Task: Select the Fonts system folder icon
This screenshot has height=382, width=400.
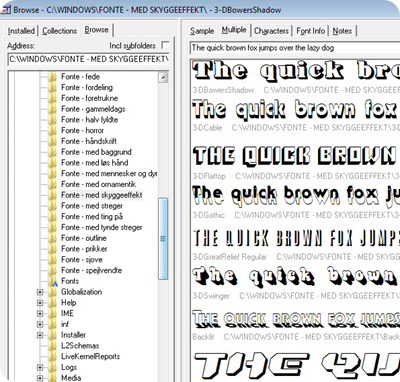Action: tap(53, 281)
